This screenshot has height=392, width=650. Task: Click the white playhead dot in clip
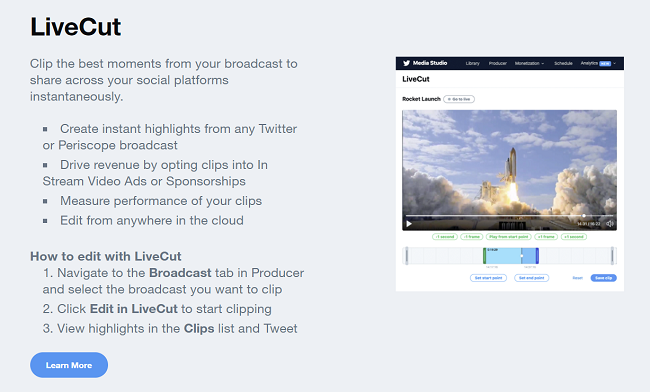point(521,256)
